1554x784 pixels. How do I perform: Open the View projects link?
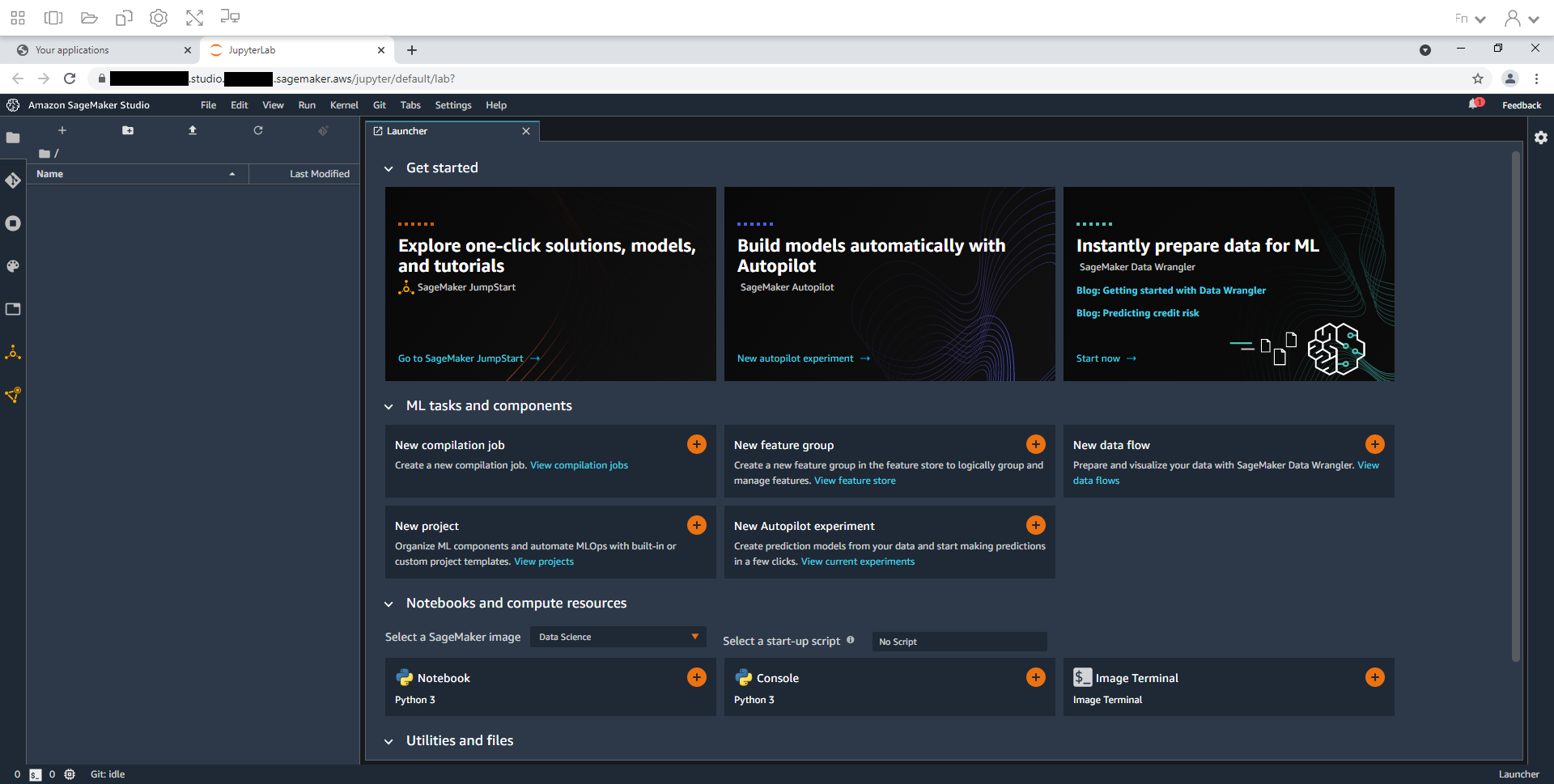pos(544,562)
